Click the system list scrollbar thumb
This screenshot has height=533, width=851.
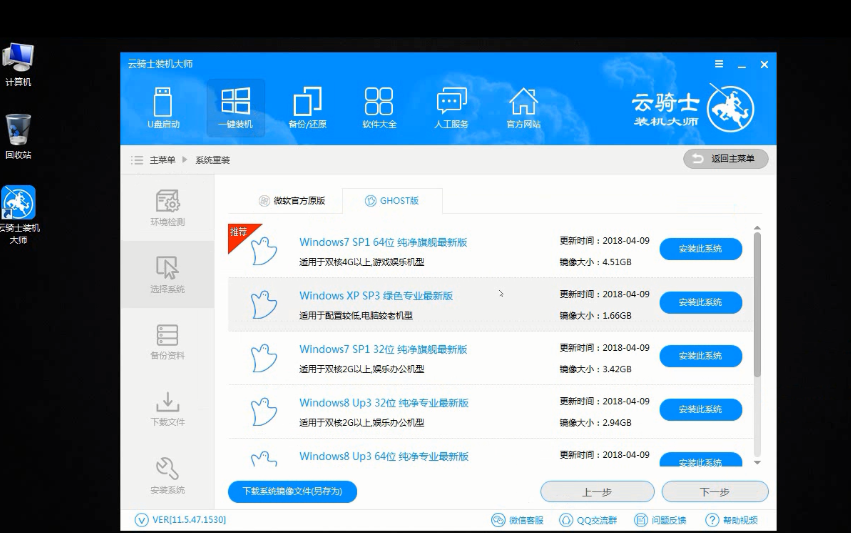click(757, 305)
